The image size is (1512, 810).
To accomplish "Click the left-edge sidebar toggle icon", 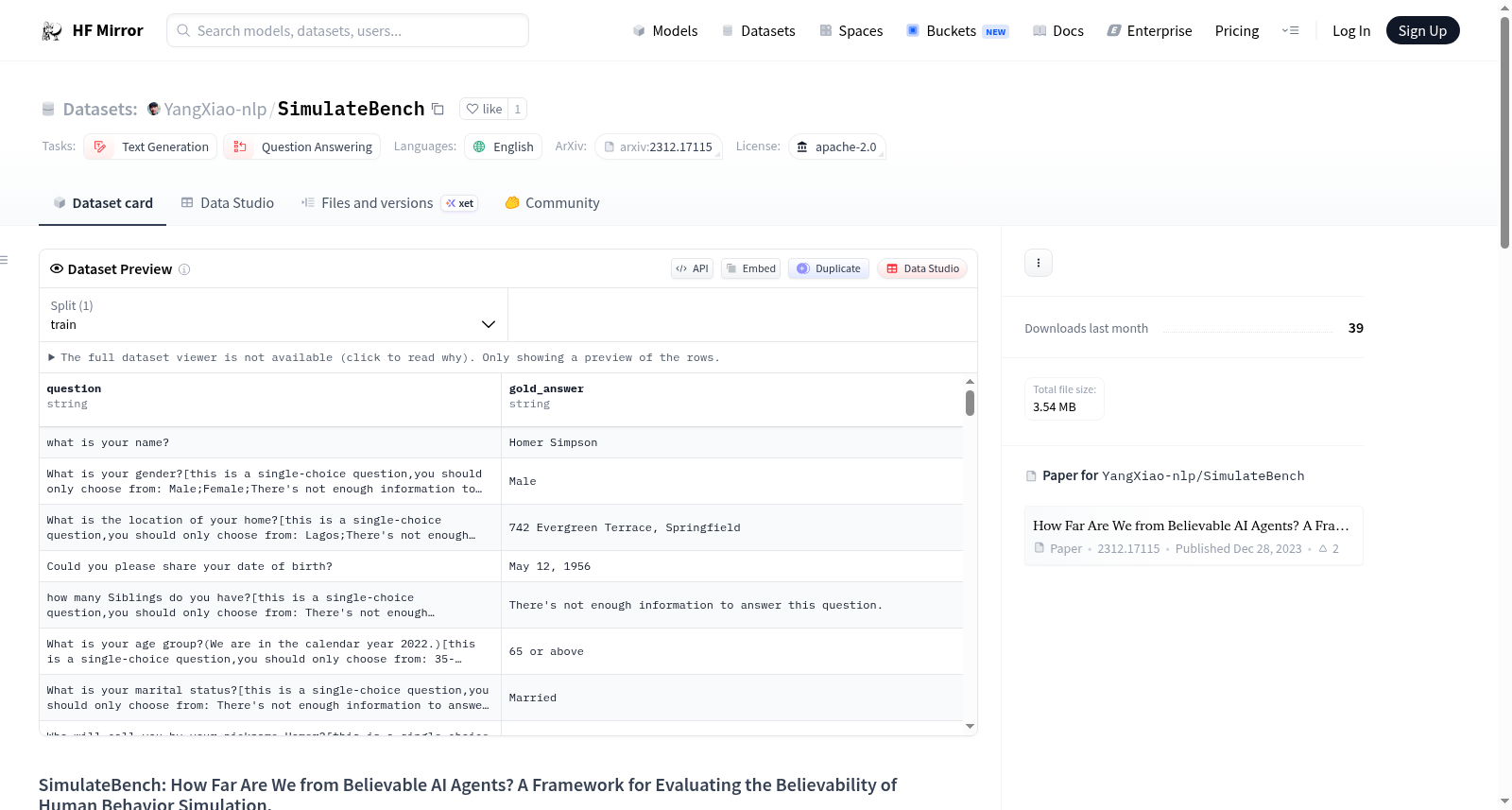I will click(x=4, y=260).
